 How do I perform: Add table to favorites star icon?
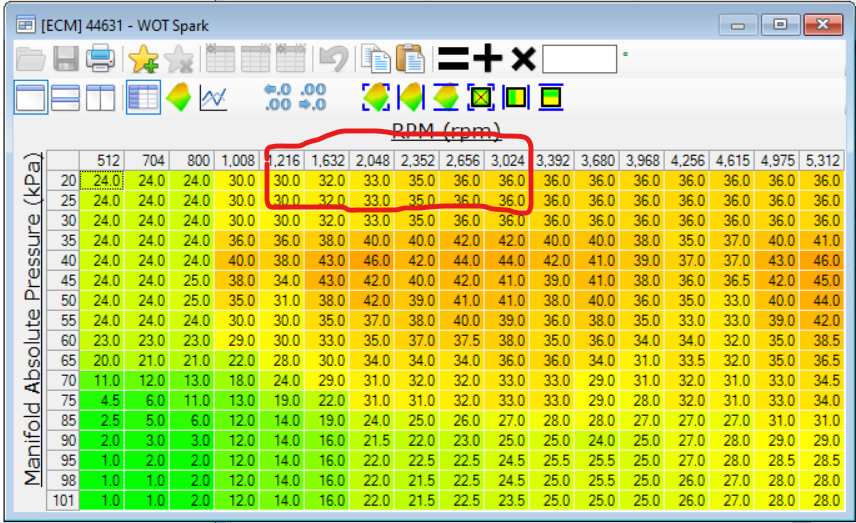tap(144, 59)
